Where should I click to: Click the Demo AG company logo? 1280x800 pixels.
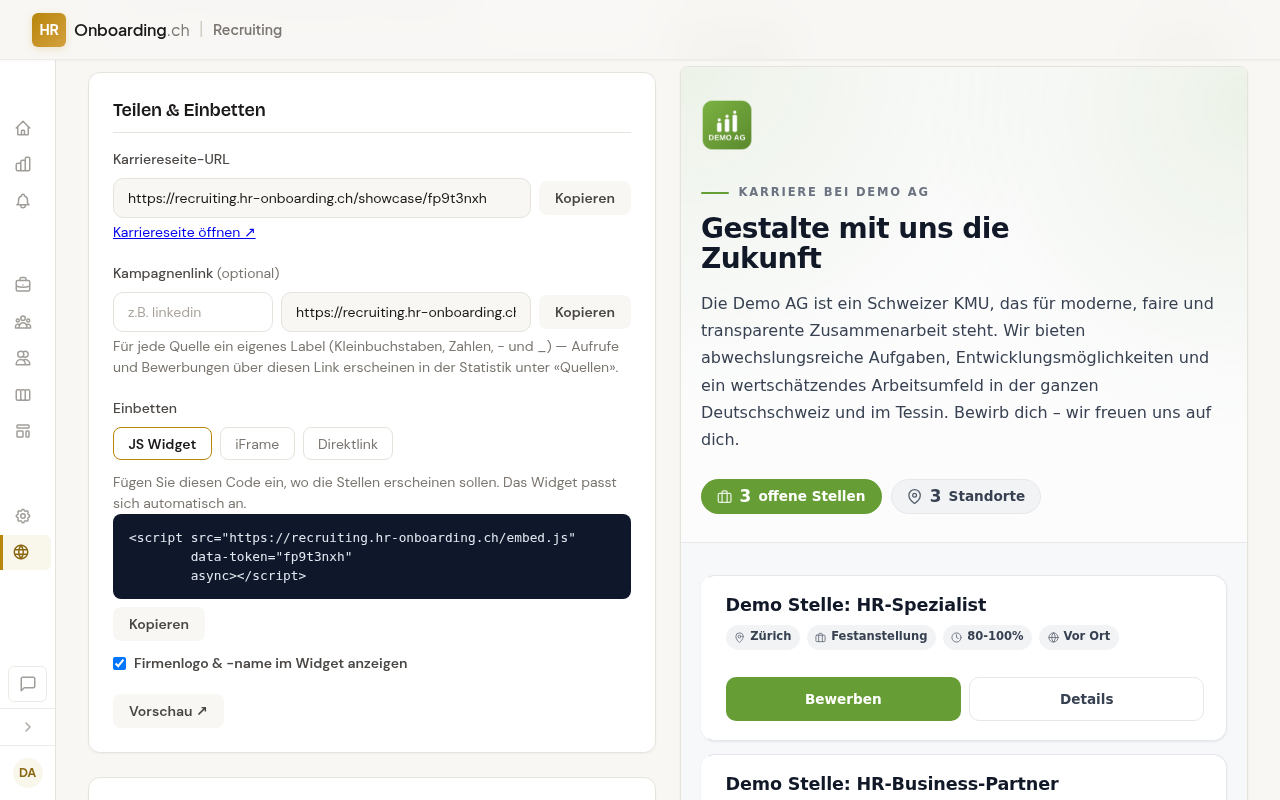727,125
